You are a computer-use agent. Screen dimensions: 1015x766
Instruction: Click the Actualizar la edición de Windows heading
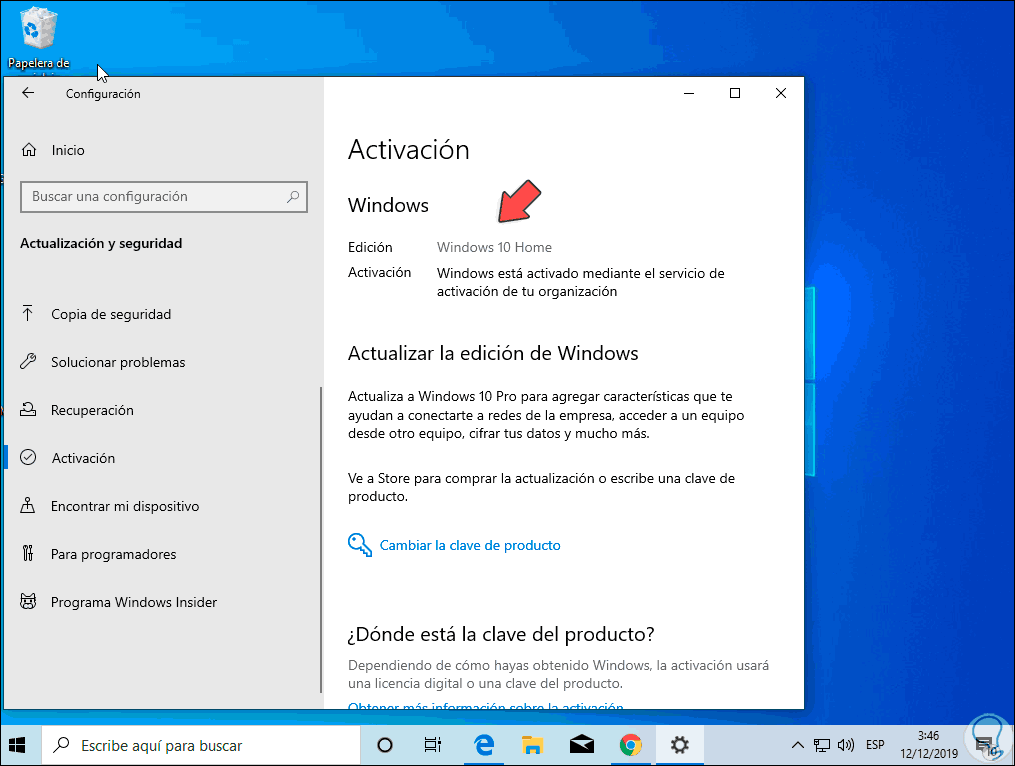click(493, 353)
